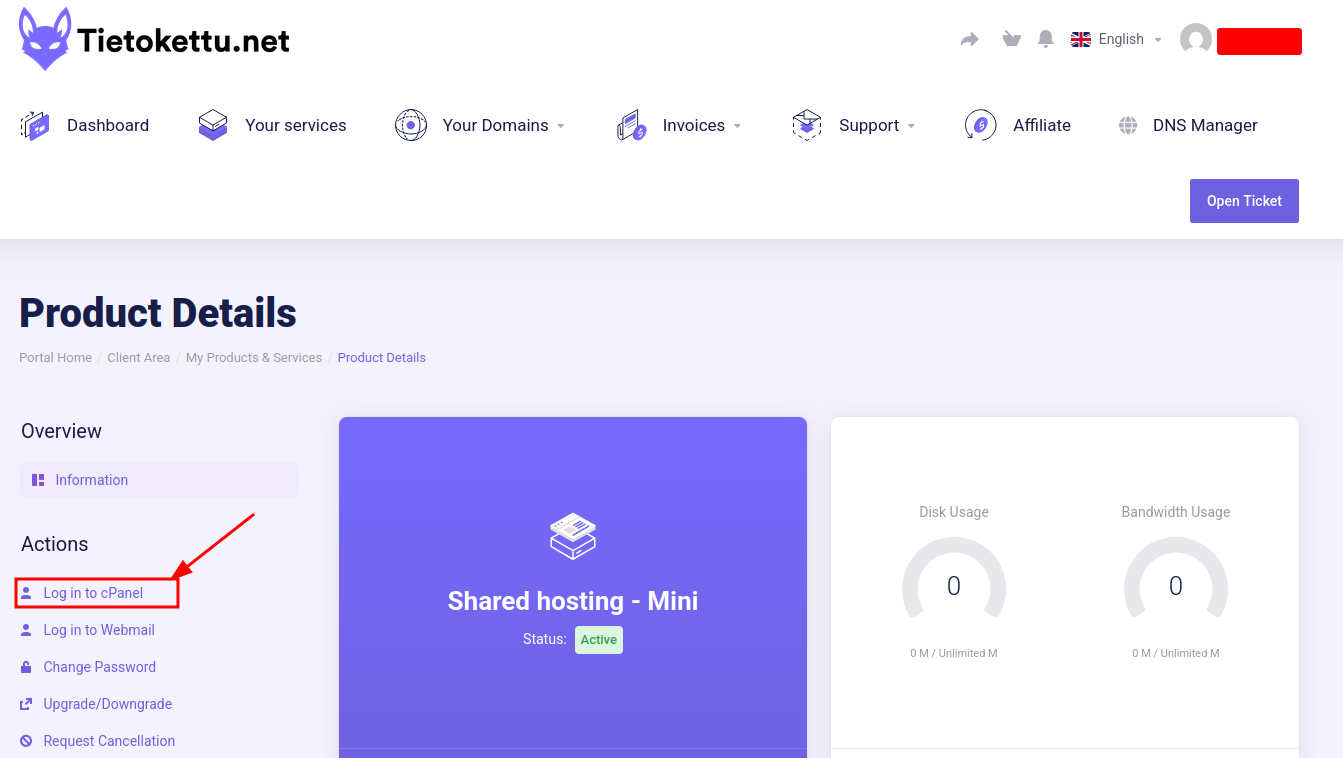This screenshot has height=758, width=1343.
Task: Expand the English language dropdown
Action: coord(1116,39)
